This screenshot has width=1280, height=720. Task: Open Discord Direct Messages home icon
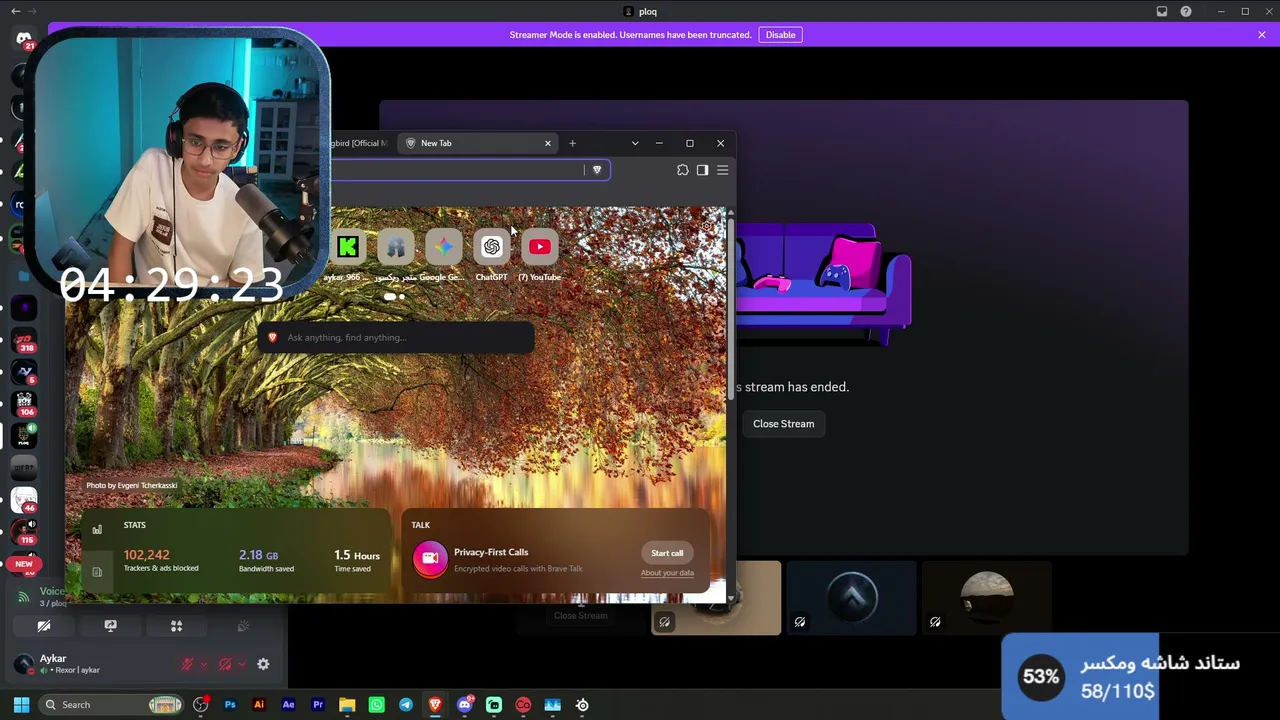point(24,39)
